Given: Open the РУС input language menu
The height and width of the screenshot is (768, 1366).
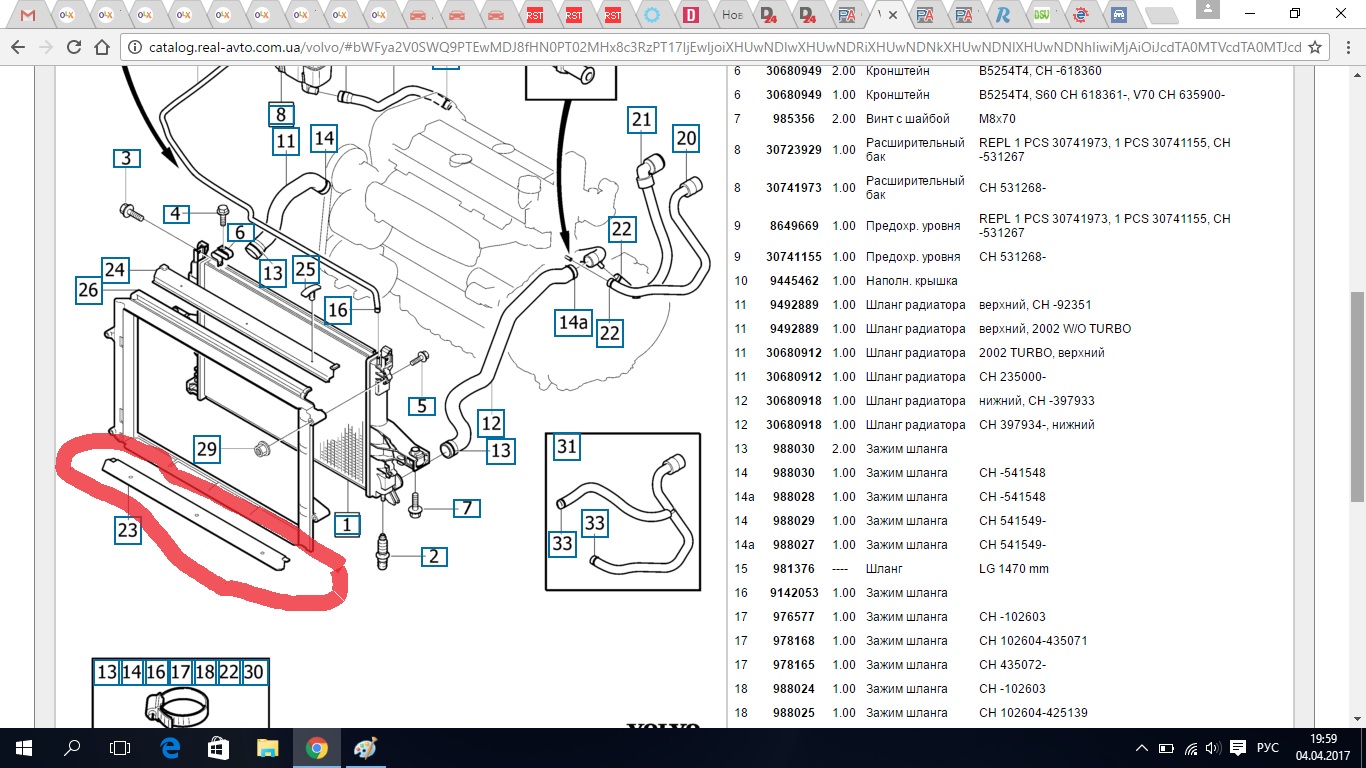Looking at the screenshot, I should pyautogui.click(x=1267, y=748).
